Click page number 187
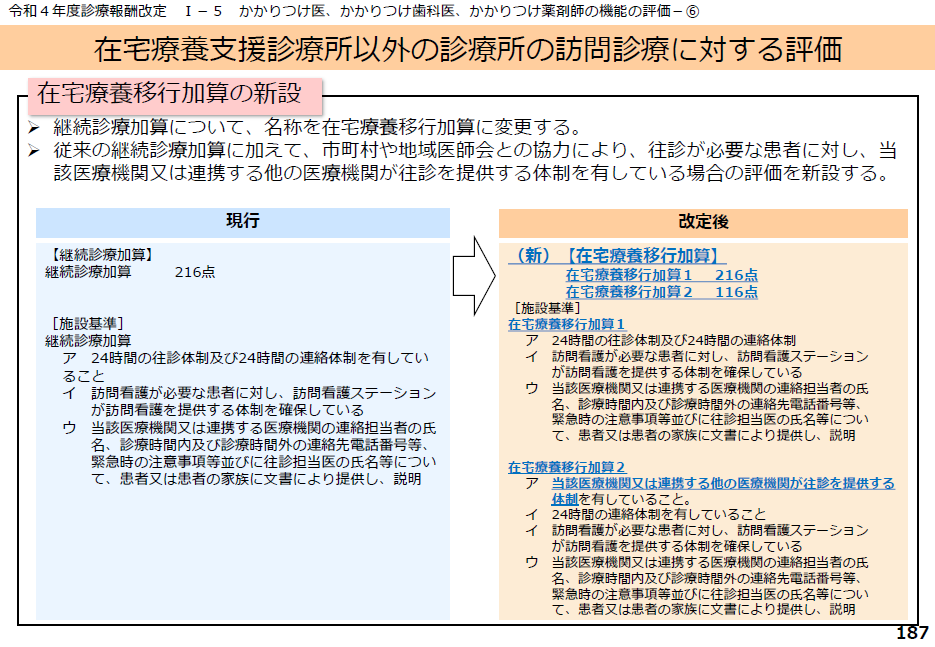 [x=912, y=633]
